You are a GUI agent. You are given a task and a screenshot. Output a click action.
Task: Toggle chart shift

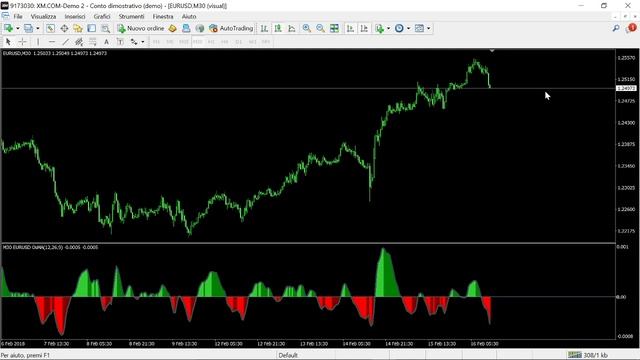(x=364, y=28)
